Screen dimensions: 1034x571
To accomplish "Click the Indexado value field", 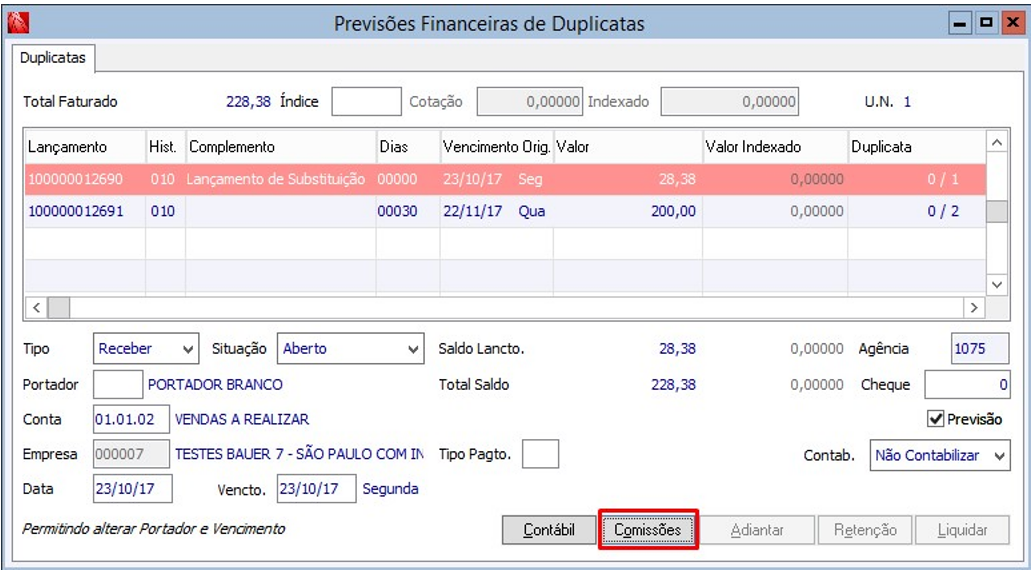I will [x=729, y=102].
